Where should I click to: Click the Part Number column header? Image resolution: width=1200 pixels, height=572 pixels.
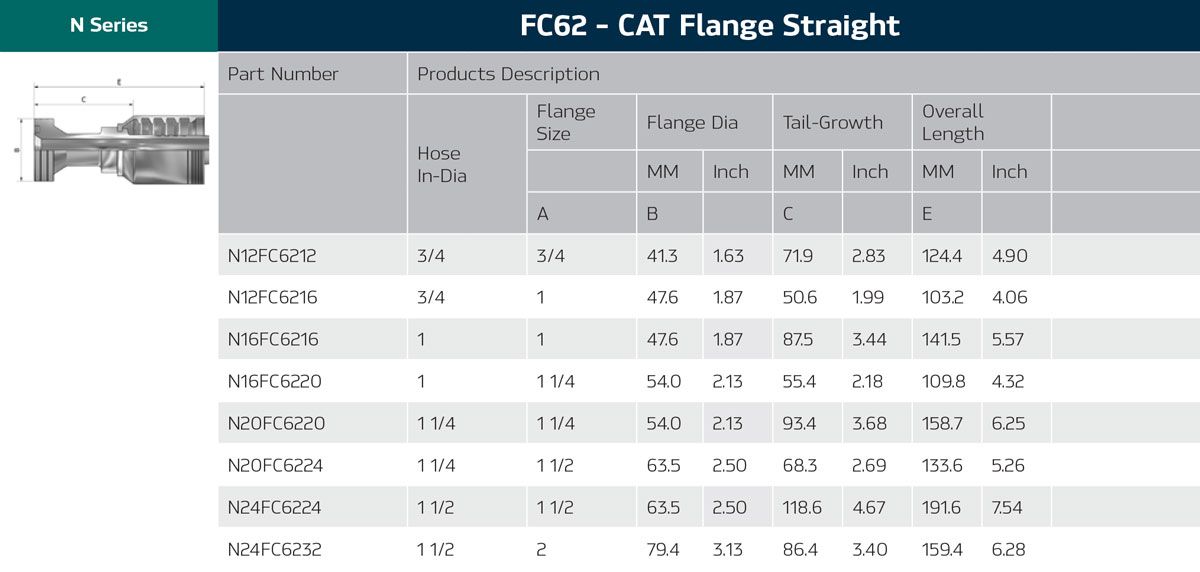[x=283, y=74]
